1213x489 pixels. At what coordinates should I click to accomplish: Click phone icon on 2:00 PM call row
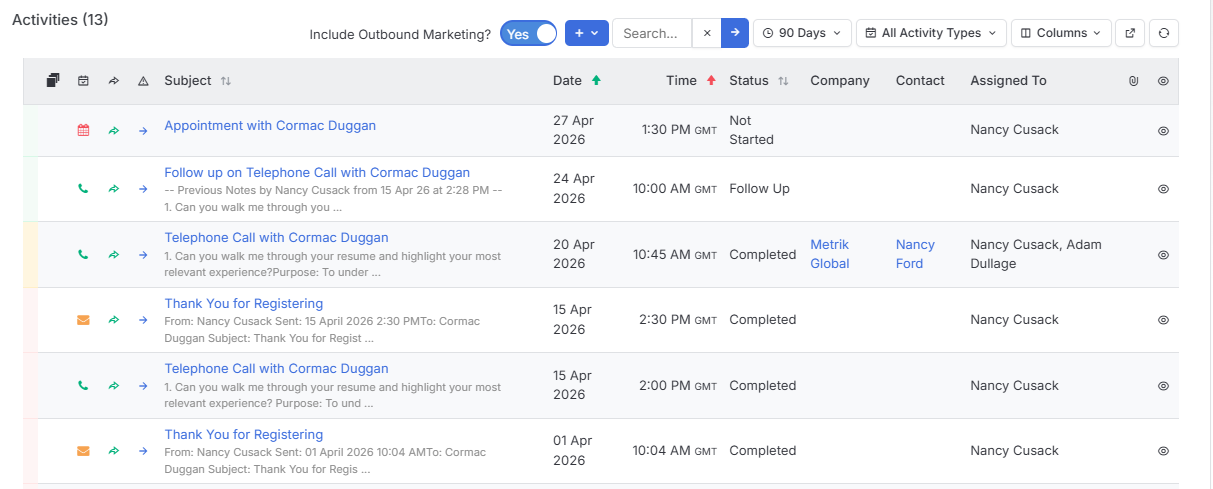pos(83,385)
